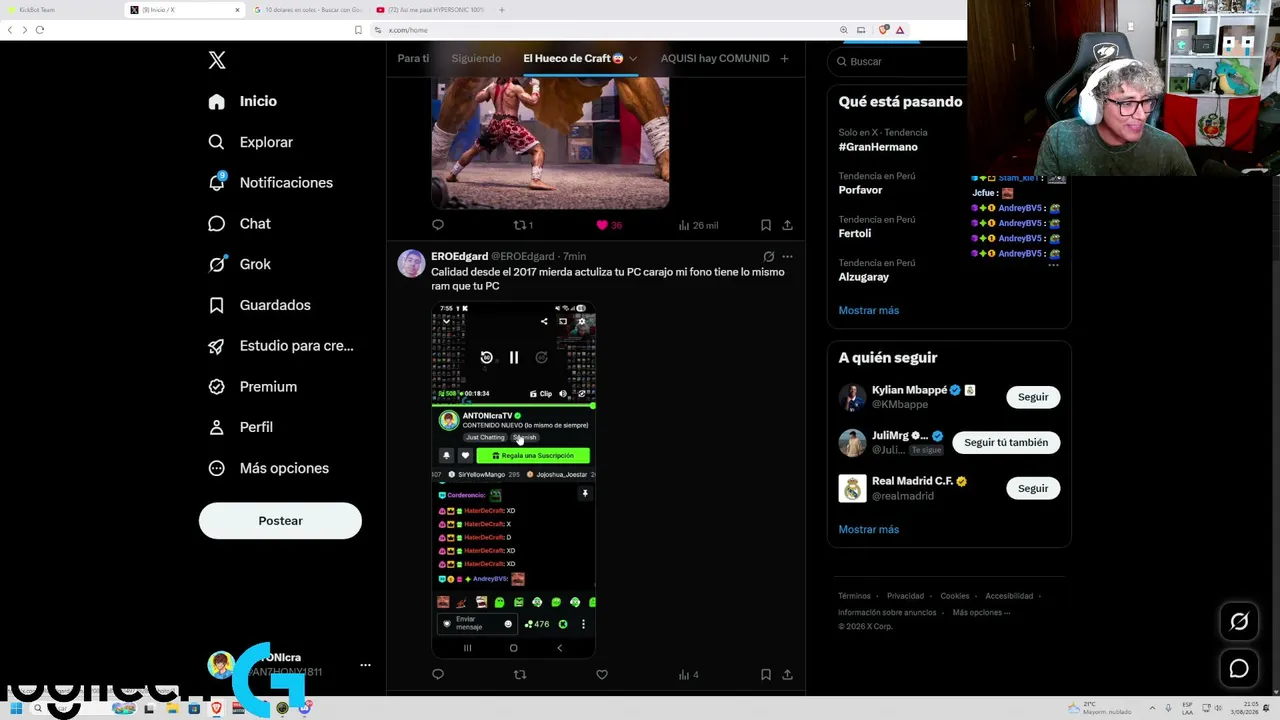Open the Windows Start menu
The image size is (1280, 720).
16,708
